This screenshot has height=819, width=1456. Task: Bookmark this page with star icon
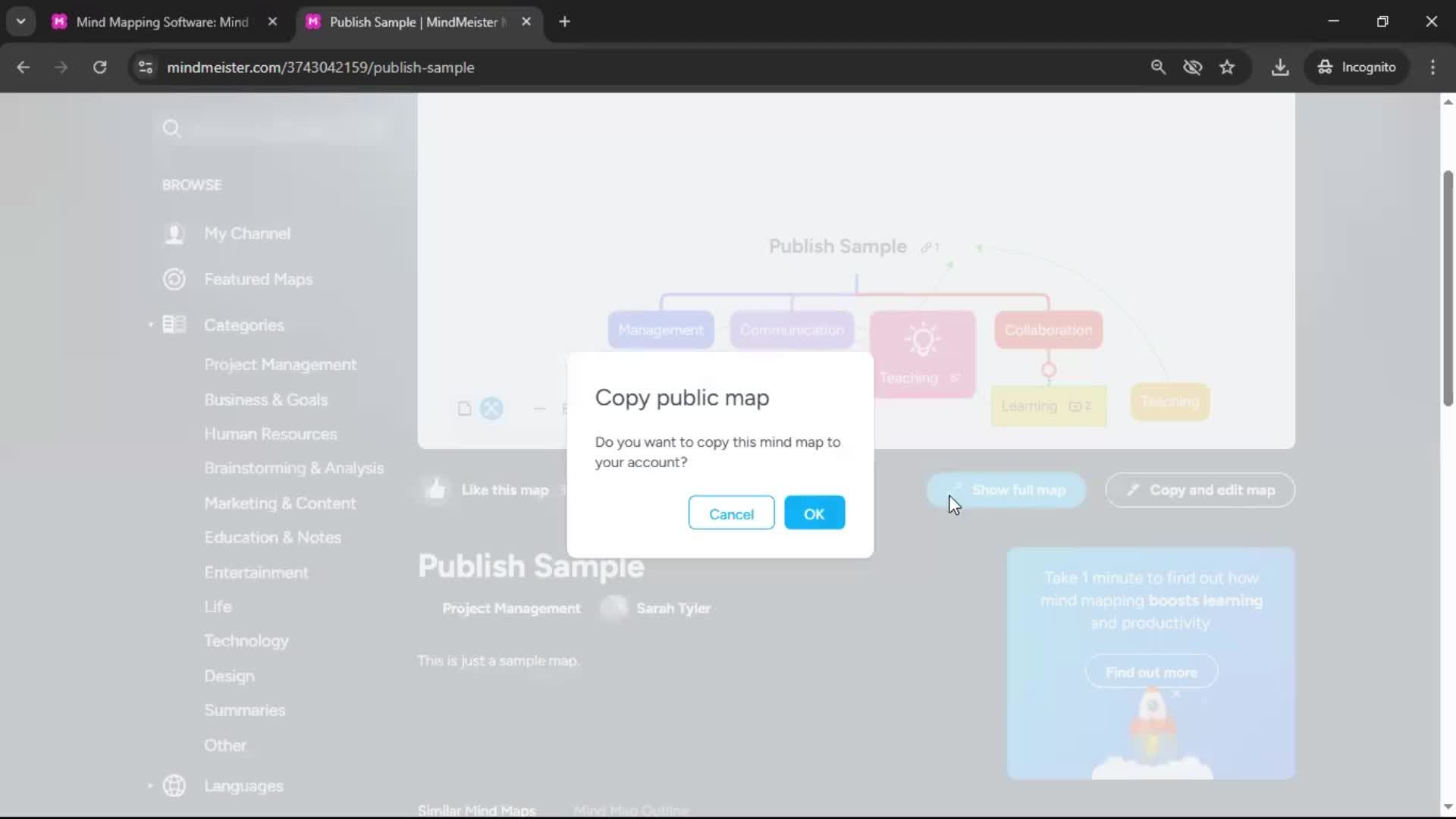[x=1227, y=67]
